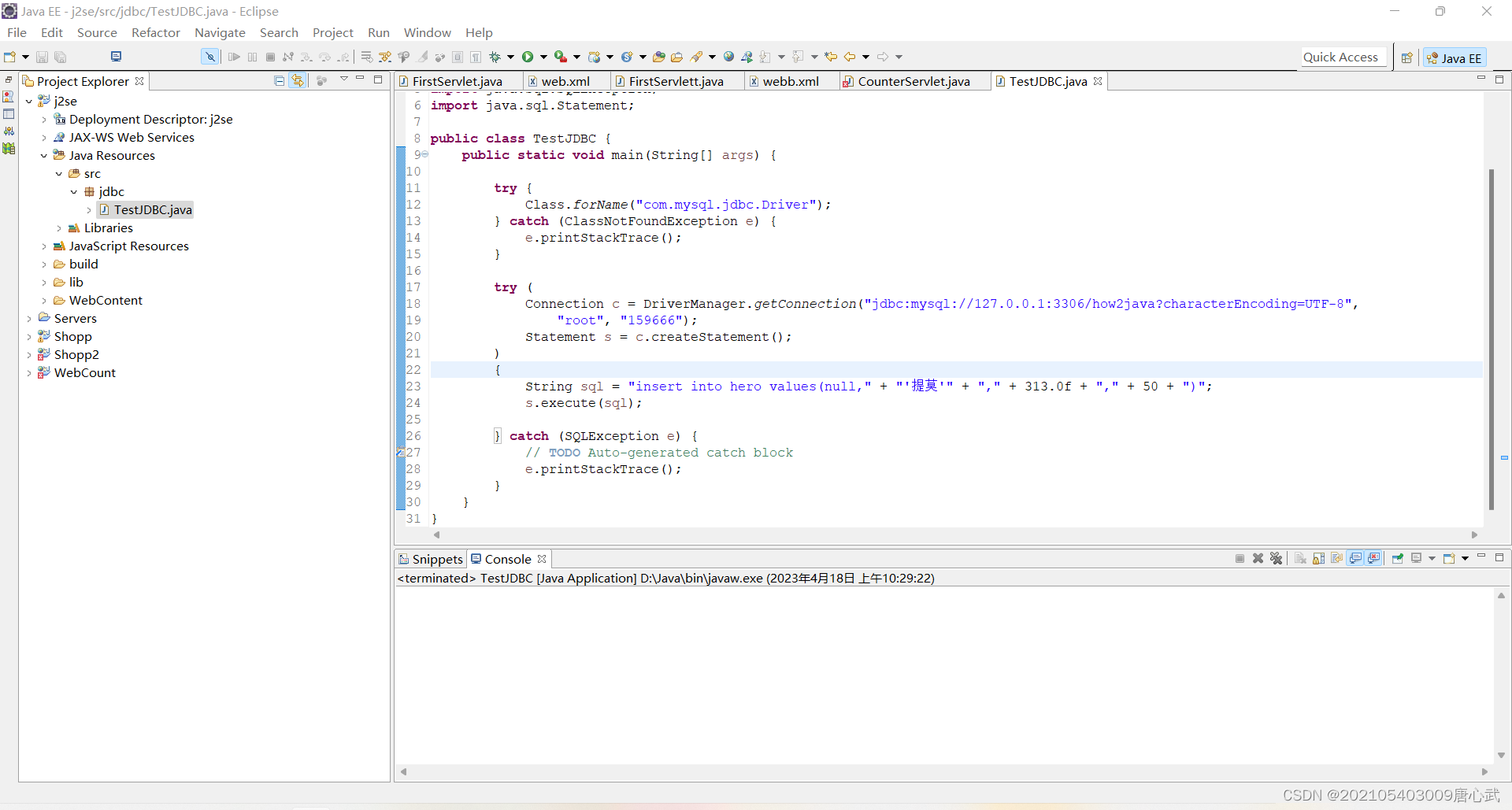Close the Console view tab
The width and height of the screenshot is (1512, 810).
(x=542, y=559)
